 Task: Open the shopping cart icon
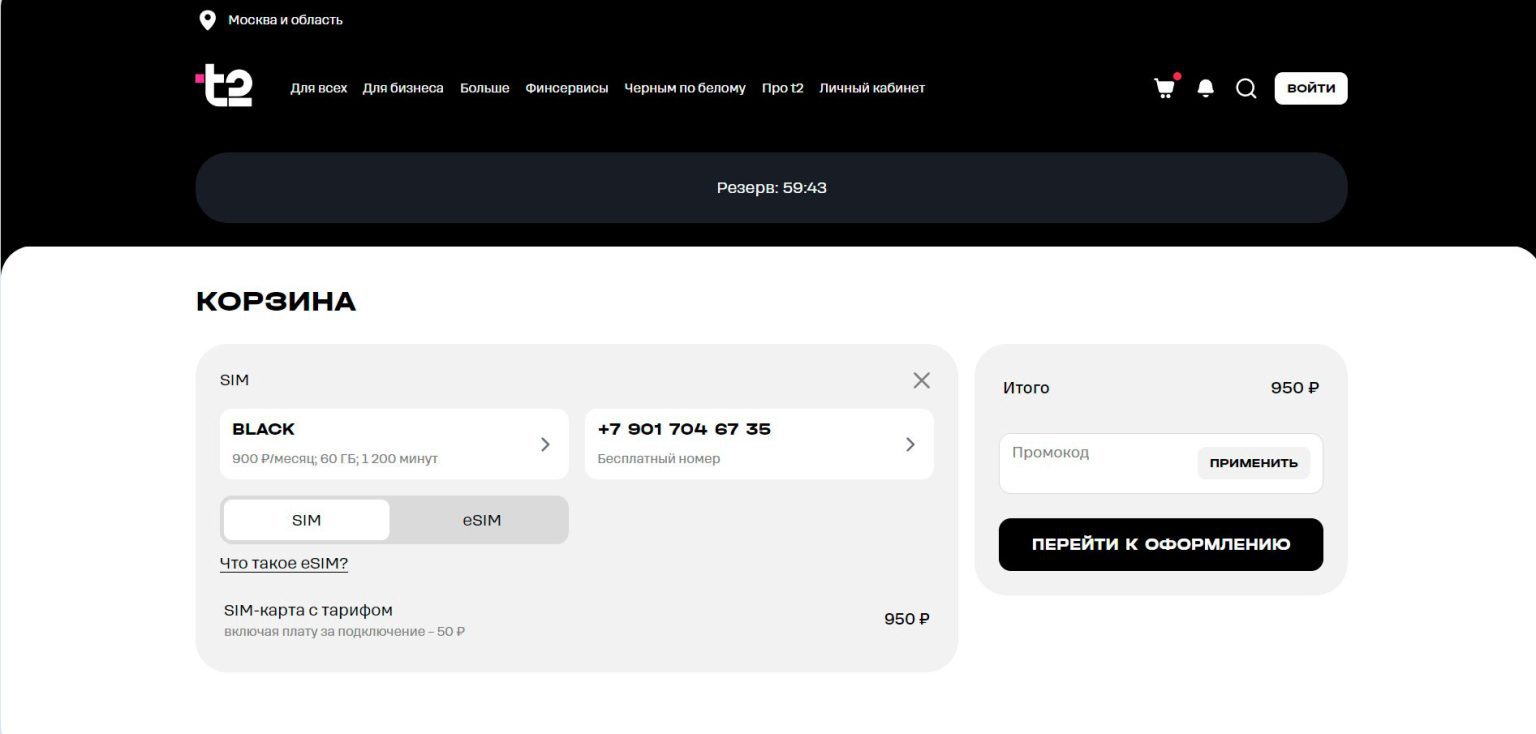pos(1164,88)
